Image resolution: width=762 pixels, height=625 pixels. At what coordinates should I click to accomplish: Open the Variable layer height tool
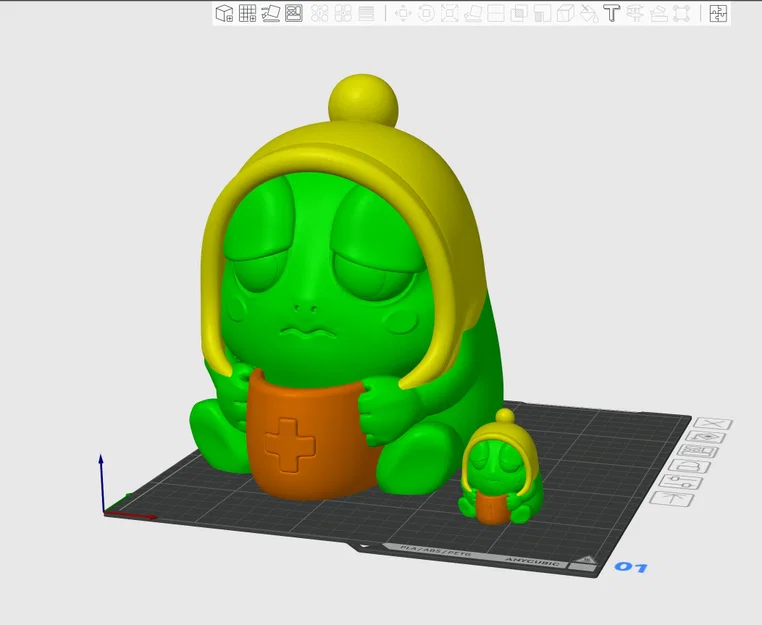coord(366,13)
